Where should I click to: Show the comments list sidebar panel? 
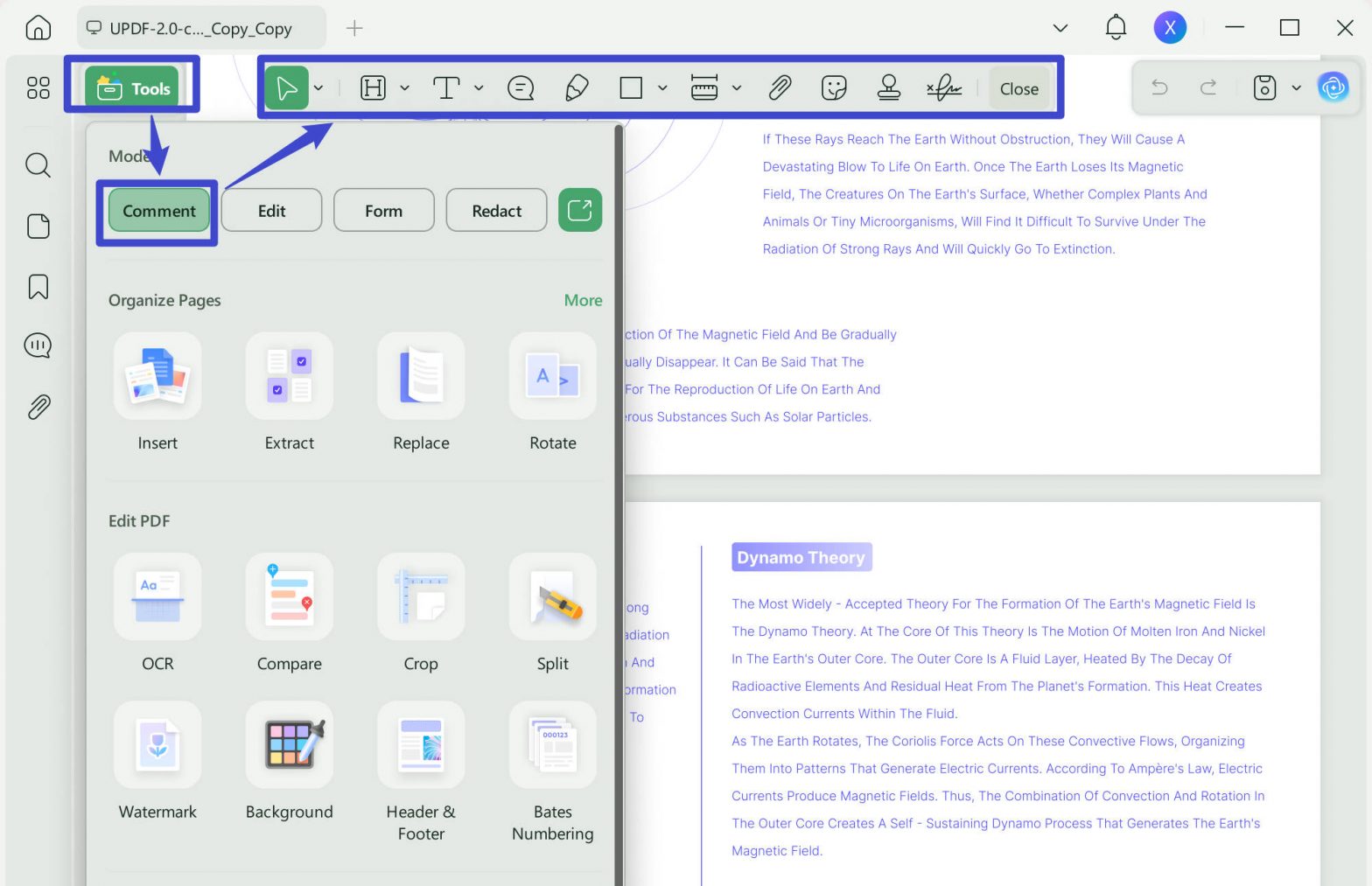point(38,345)
